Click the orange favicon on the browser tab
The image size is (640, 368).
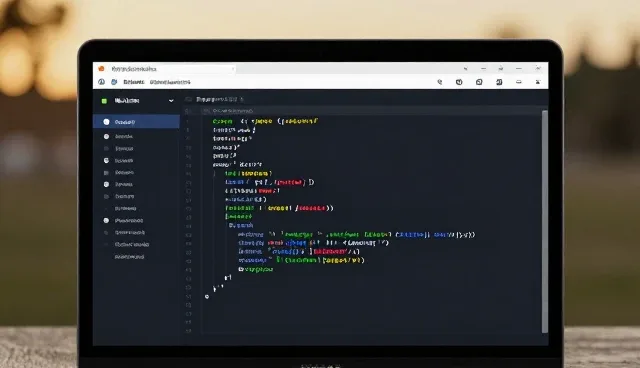[x=101, y=69]
